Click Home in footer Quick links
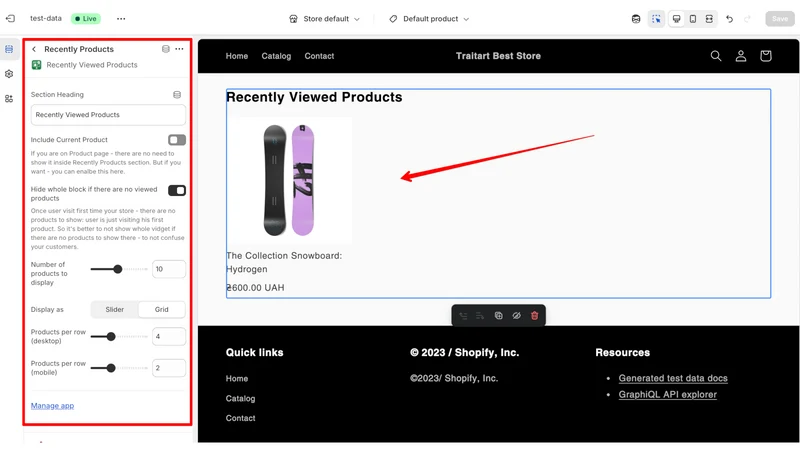800x450 pixels. (x=237, y=379)
